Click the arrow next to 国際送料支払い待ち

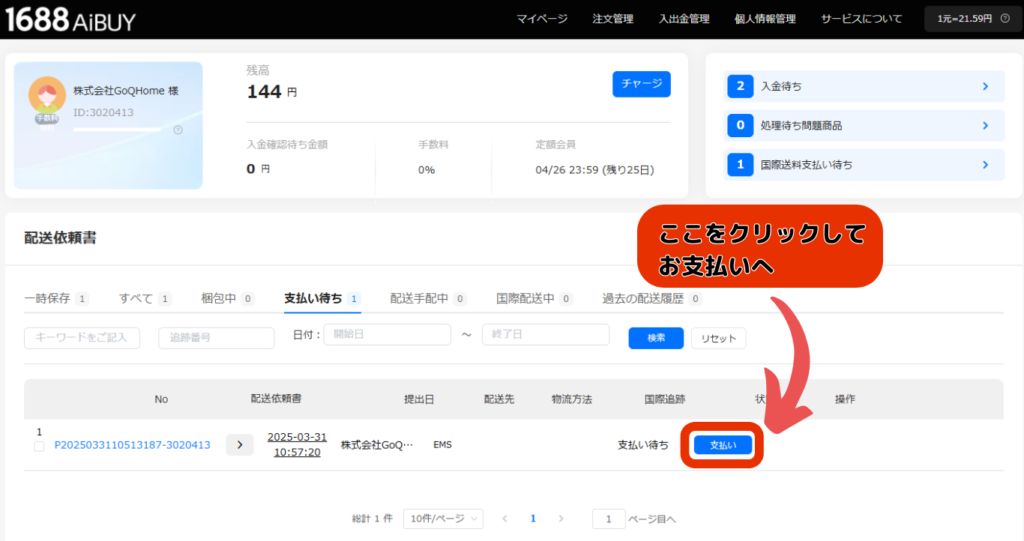click(x=985, y=165)
